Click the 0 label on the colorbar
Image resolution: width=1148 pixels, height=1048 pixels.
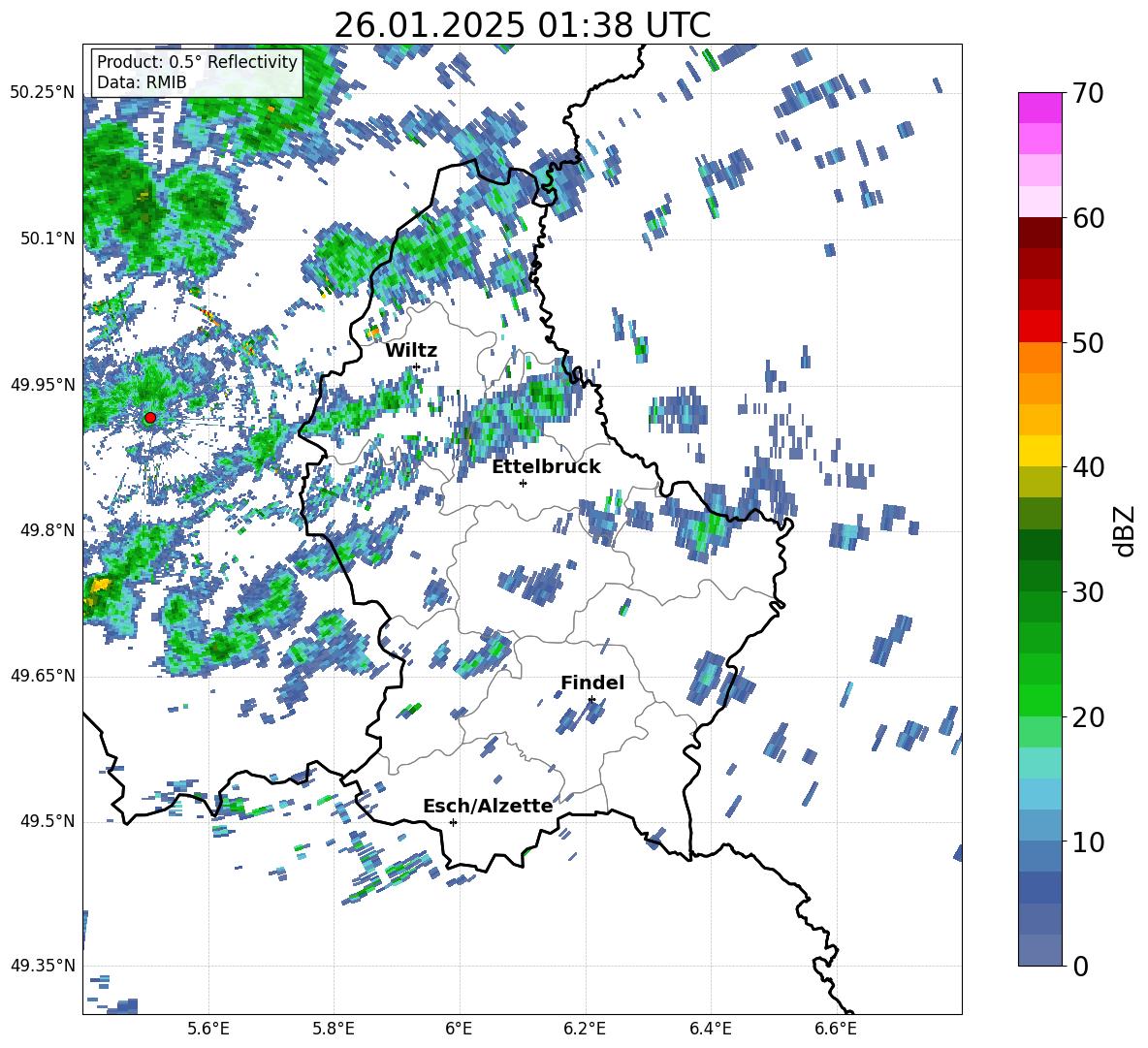[x=1080, y=966]
